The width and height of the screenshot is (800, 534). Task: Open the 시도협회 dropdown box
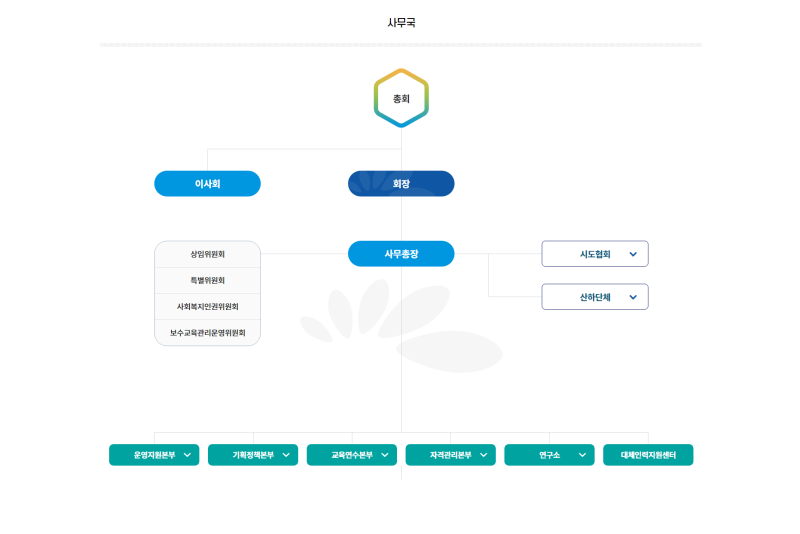[594, 254]
